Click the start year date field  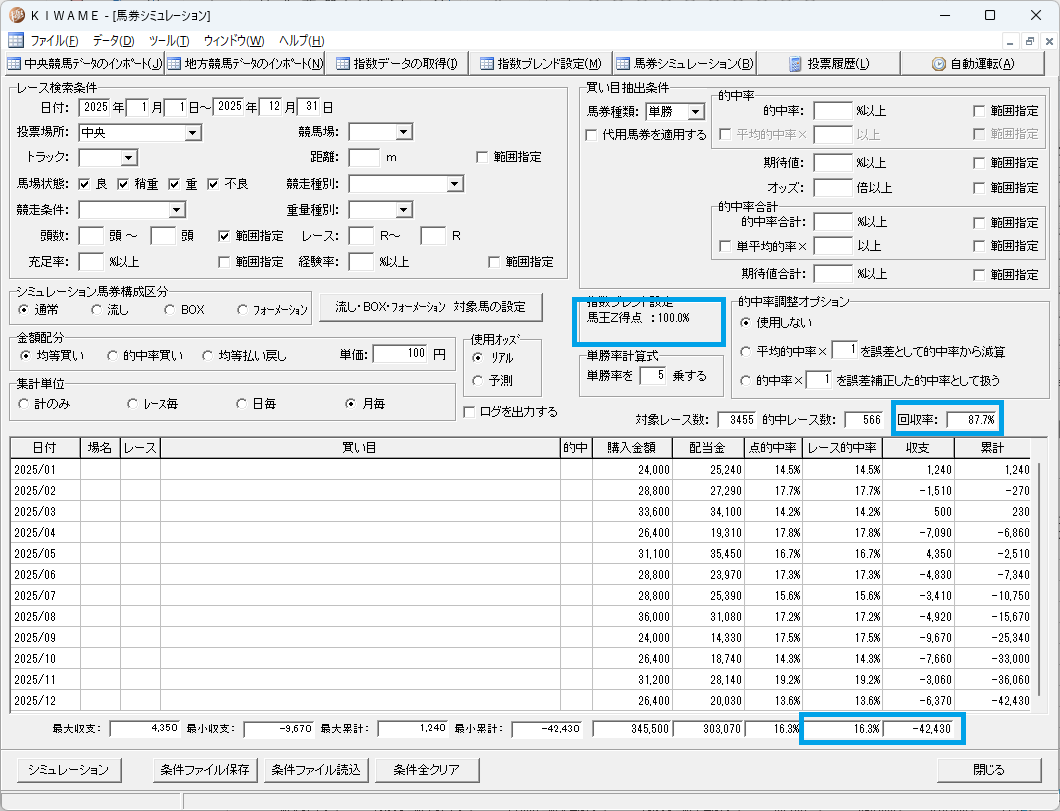click(95, 107)
